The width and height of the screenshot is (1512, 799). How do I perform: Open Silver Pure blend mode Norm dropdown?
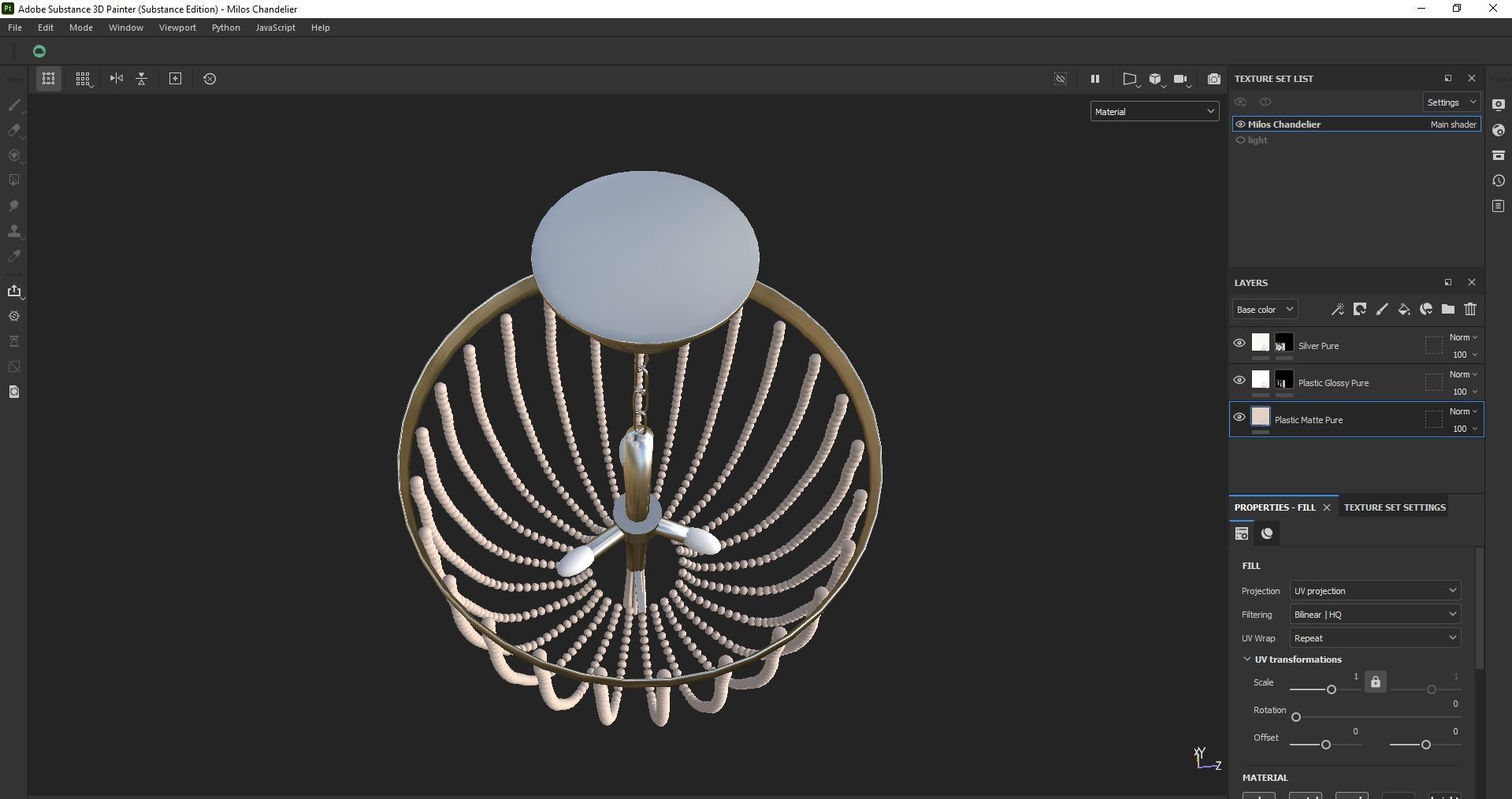click(1463, 337)
